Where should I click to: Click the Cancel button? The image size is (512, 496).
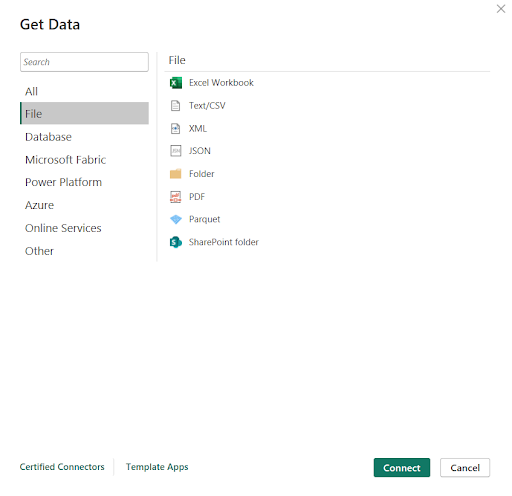pos(465,468)
